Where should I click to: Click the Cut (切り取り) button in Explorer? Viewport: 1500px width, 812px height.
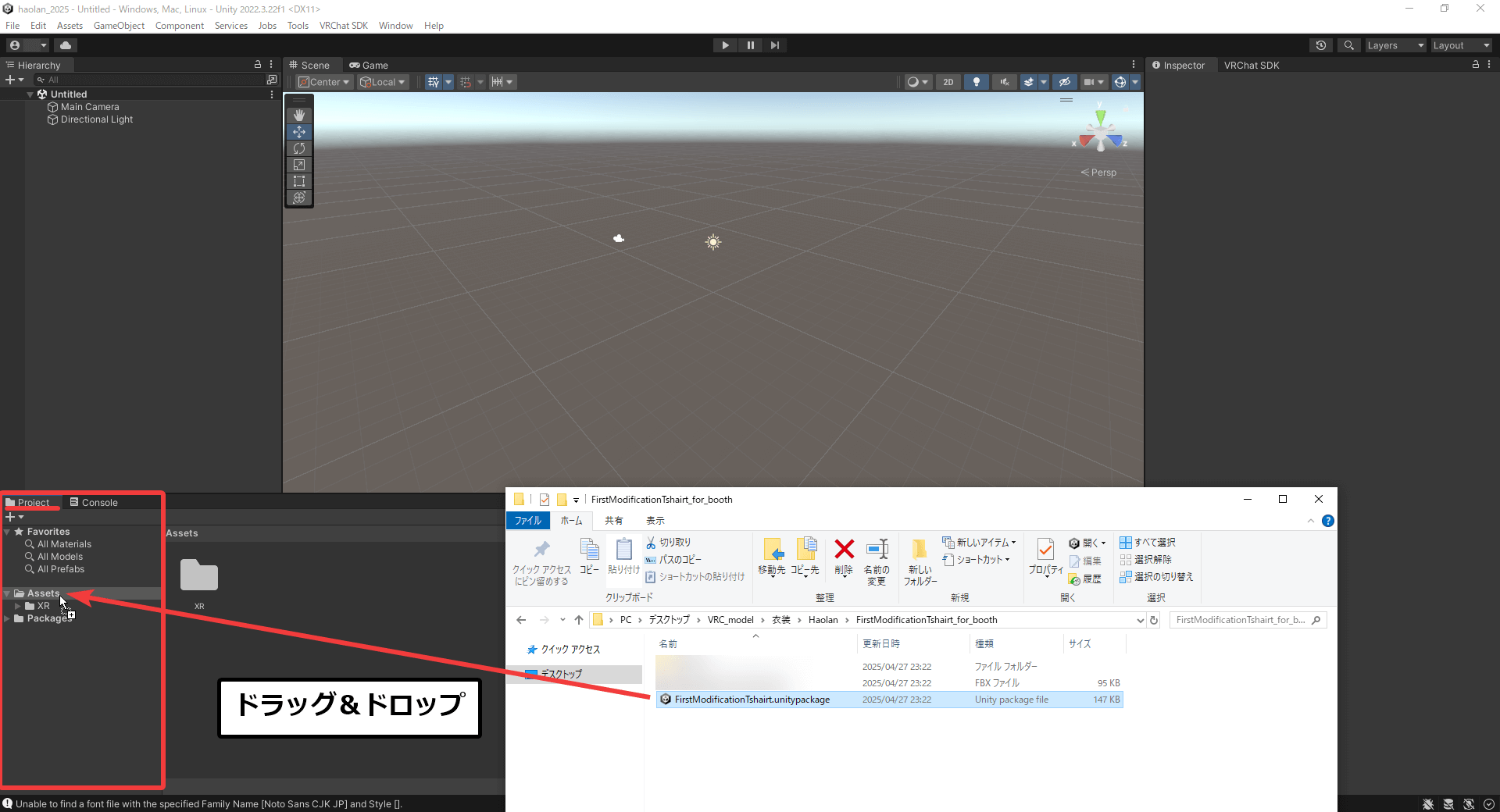(x=668, y=543)
